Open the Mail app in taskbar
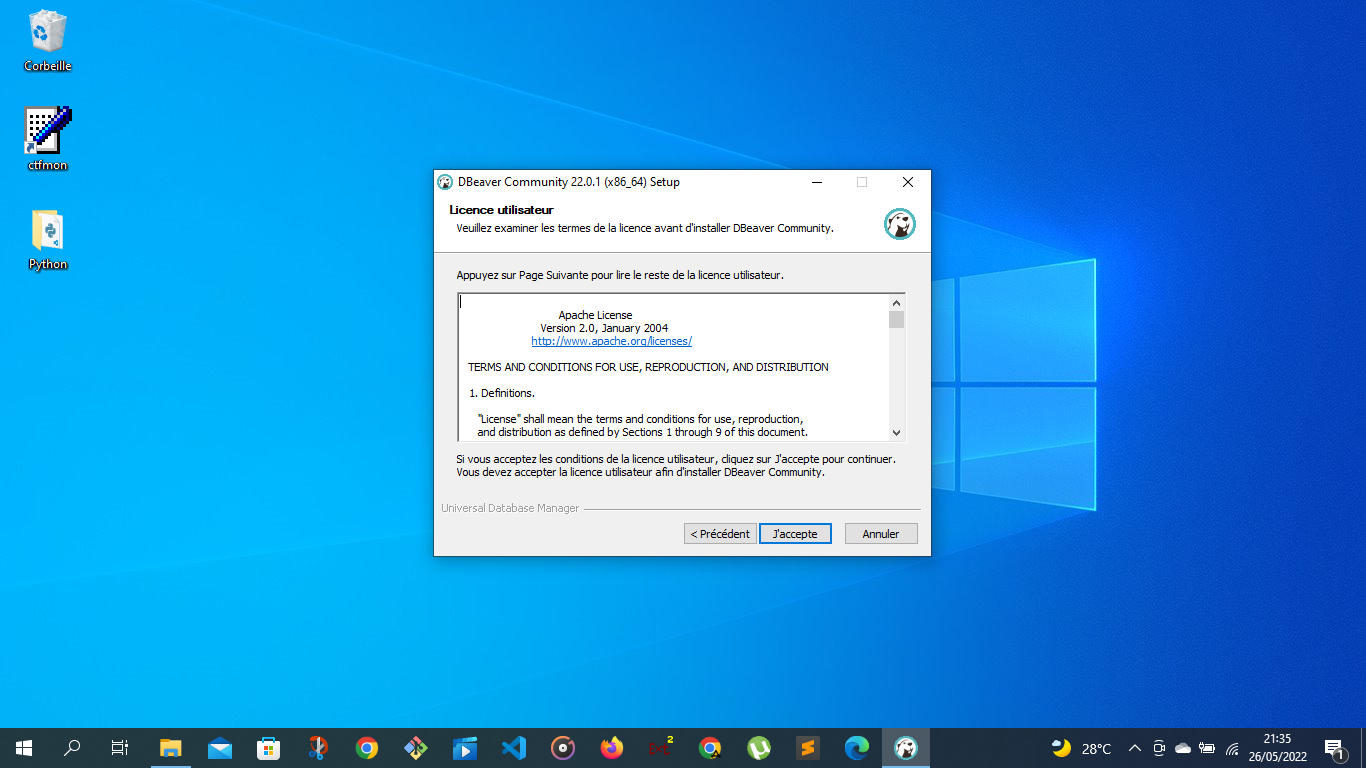The height and width of the screenshot is (768, 1366). pos(220,748)
